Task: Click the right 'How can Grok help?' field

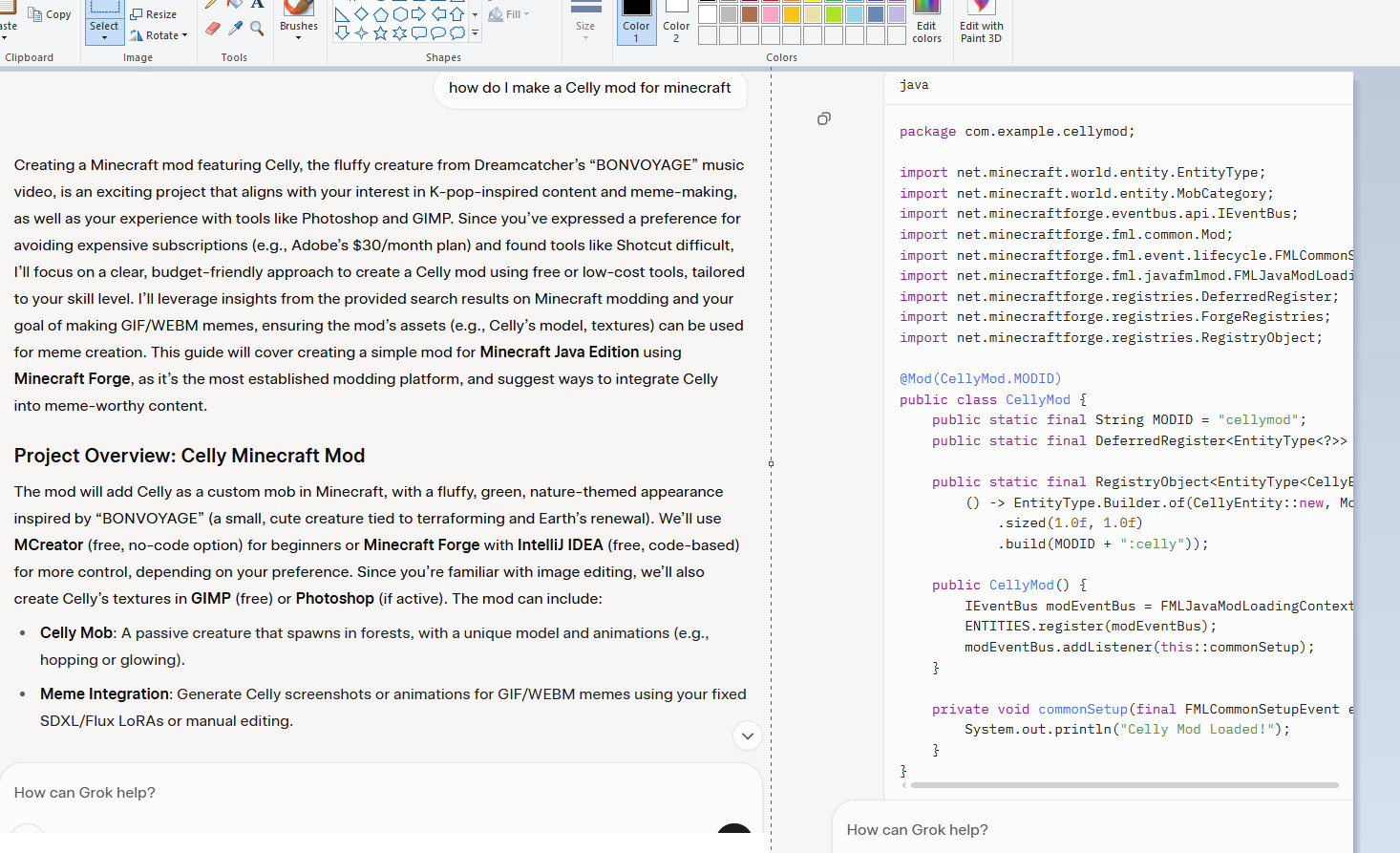Action: [1092, 829]
